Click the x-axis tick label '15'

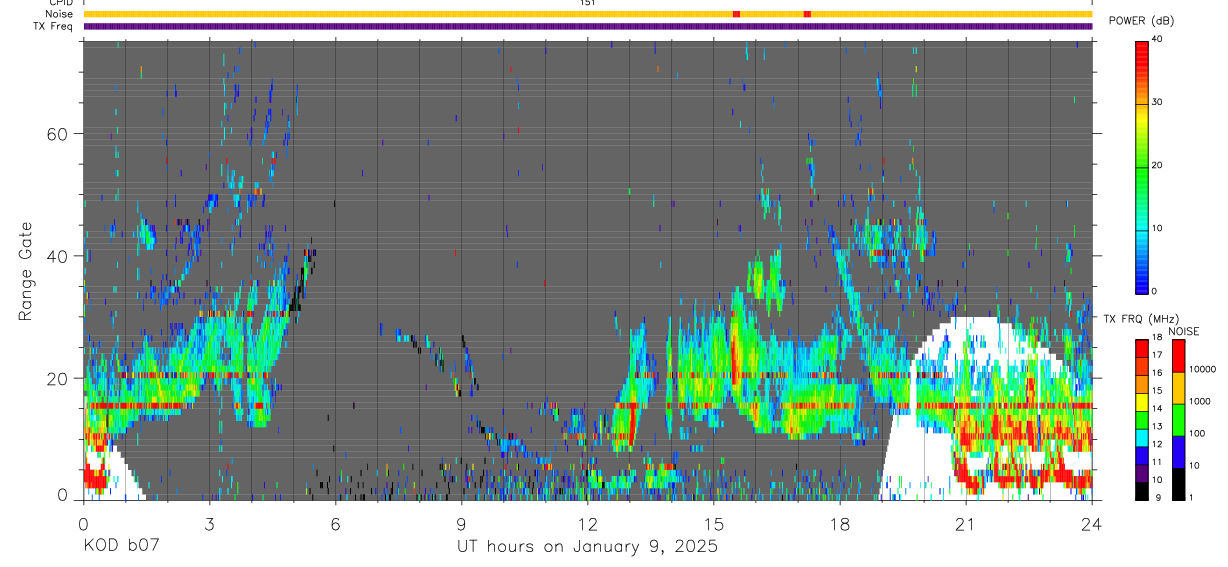(x=713, y=524)
